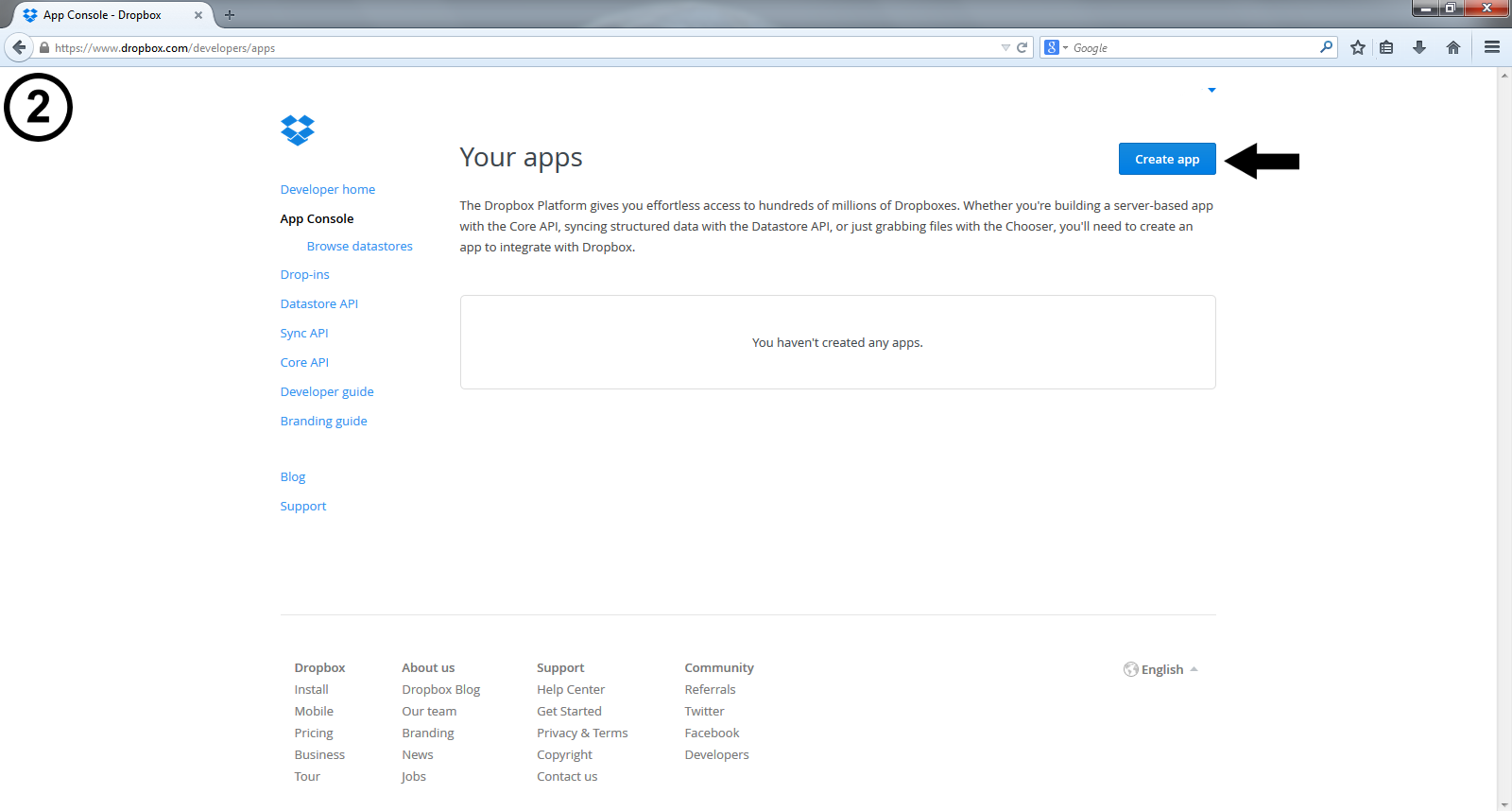
Task: Expand the URL history dropdown arrow
Action: coord(1005,47)
